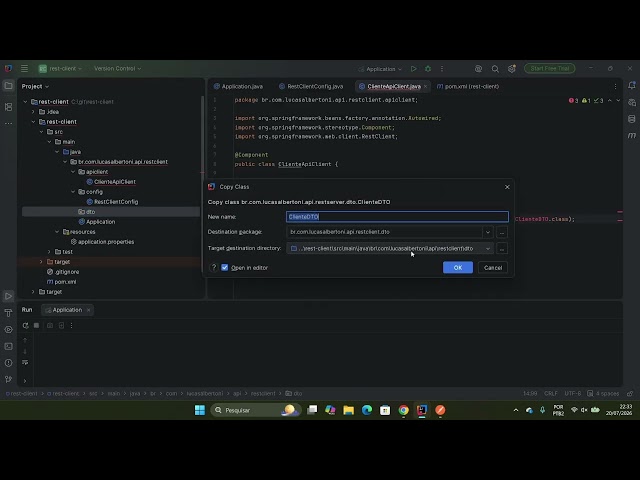Screen dimensions: 640x480
Task: Click the New name input field
Action: coord(397,217)
